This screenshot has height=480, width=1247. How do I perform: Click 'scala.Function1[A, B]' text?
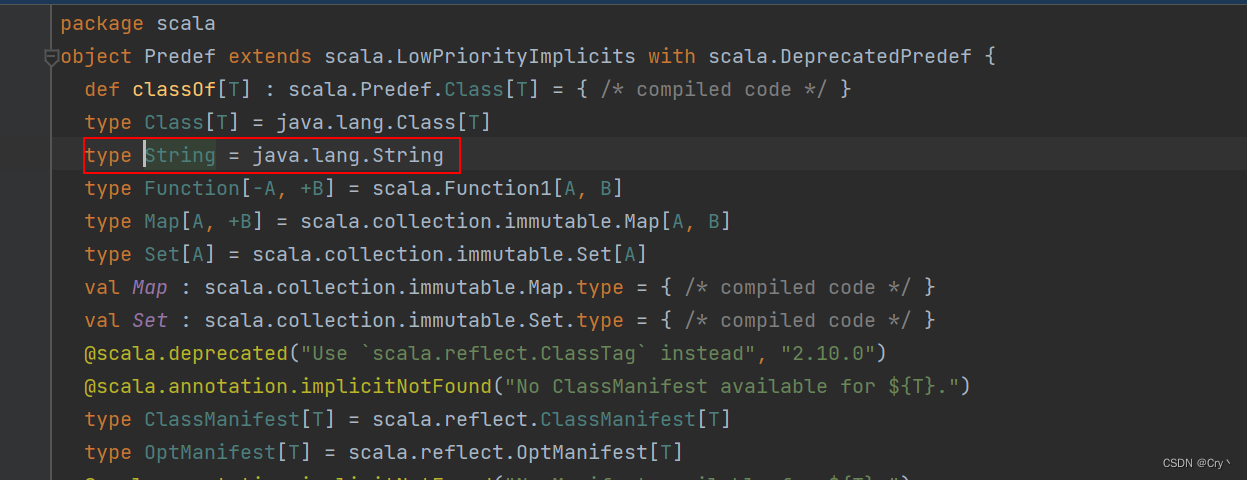click(x=498, y=188)
